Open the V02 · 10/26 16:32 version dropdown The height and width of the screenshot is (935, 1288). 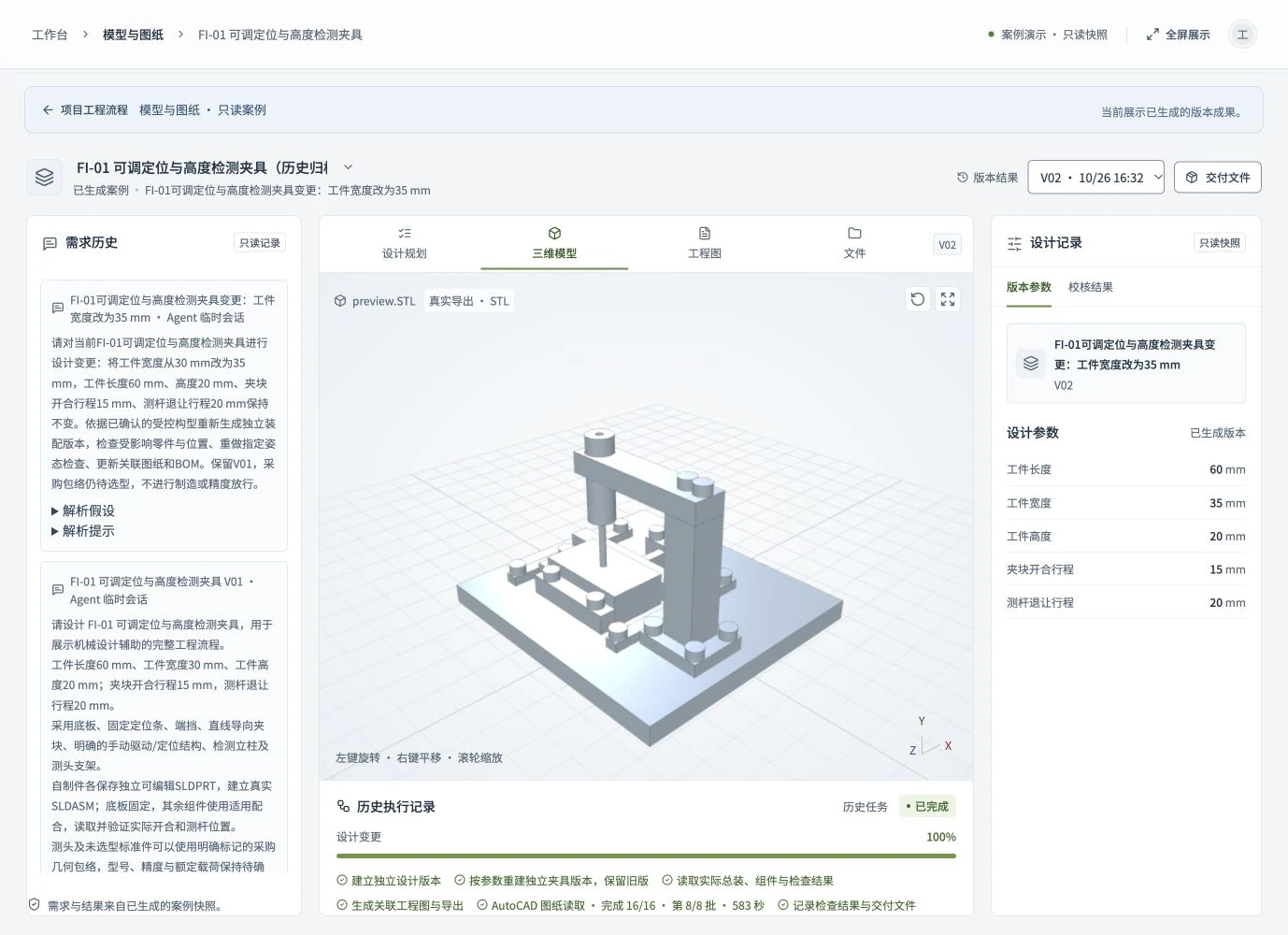(x=1096, y=178)
